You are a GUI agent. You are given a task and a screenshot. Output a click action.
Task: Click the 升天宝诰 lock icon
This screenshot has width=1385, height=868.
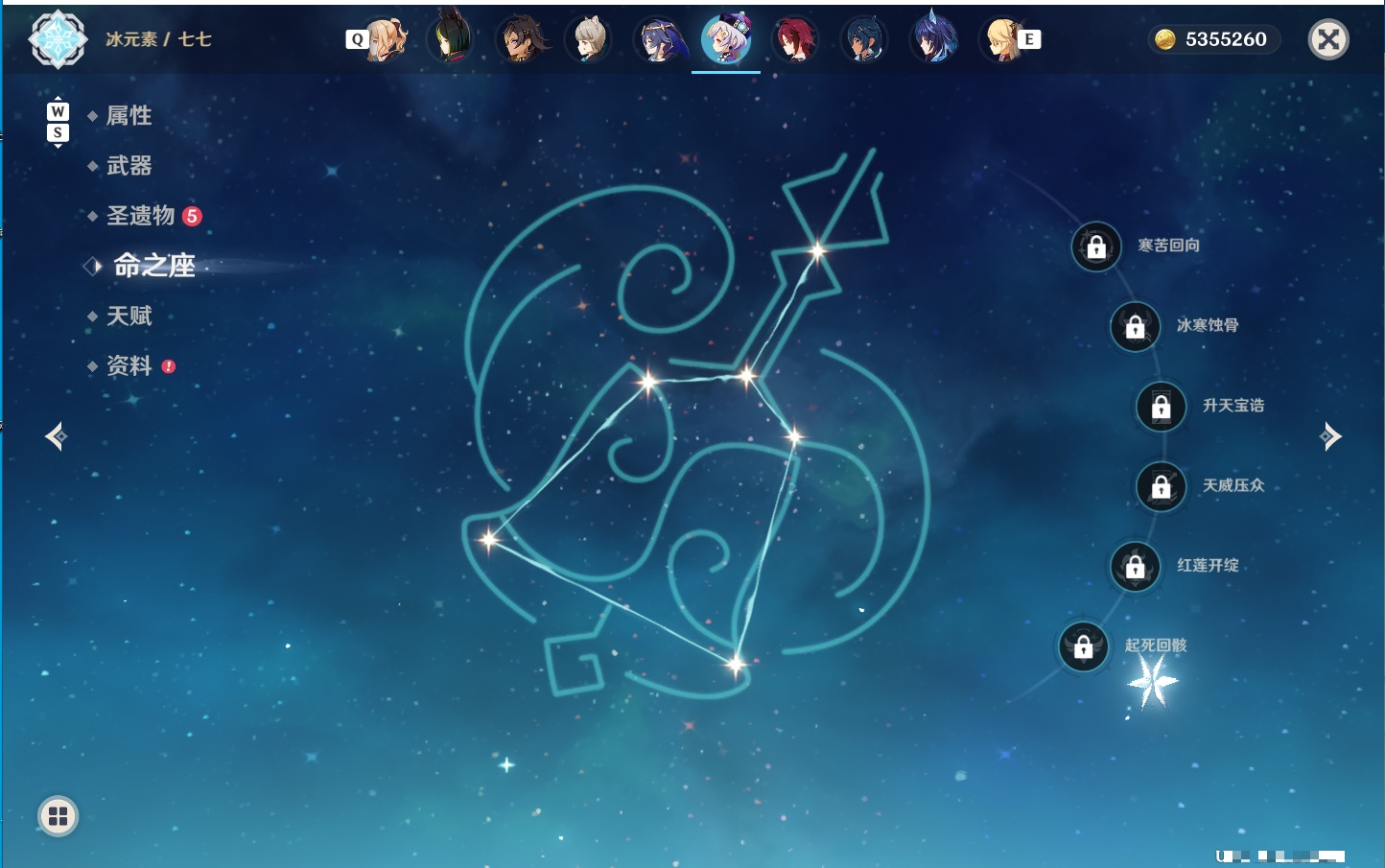1162,407
